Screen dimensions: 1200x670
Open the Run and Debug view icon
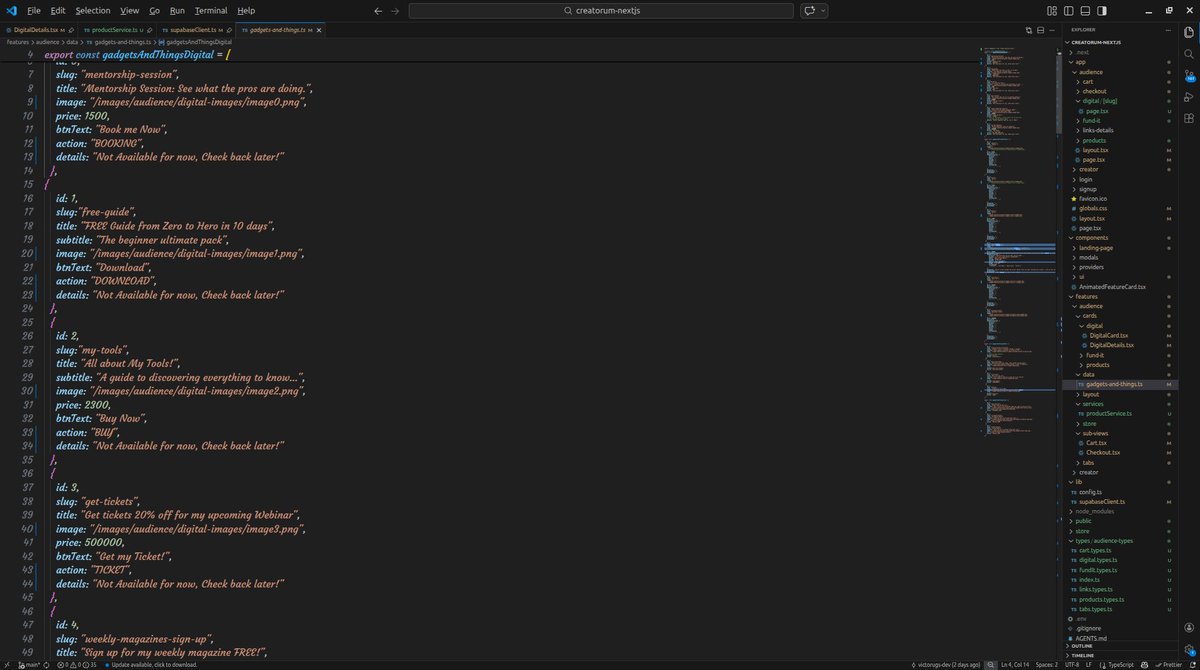1189,97
